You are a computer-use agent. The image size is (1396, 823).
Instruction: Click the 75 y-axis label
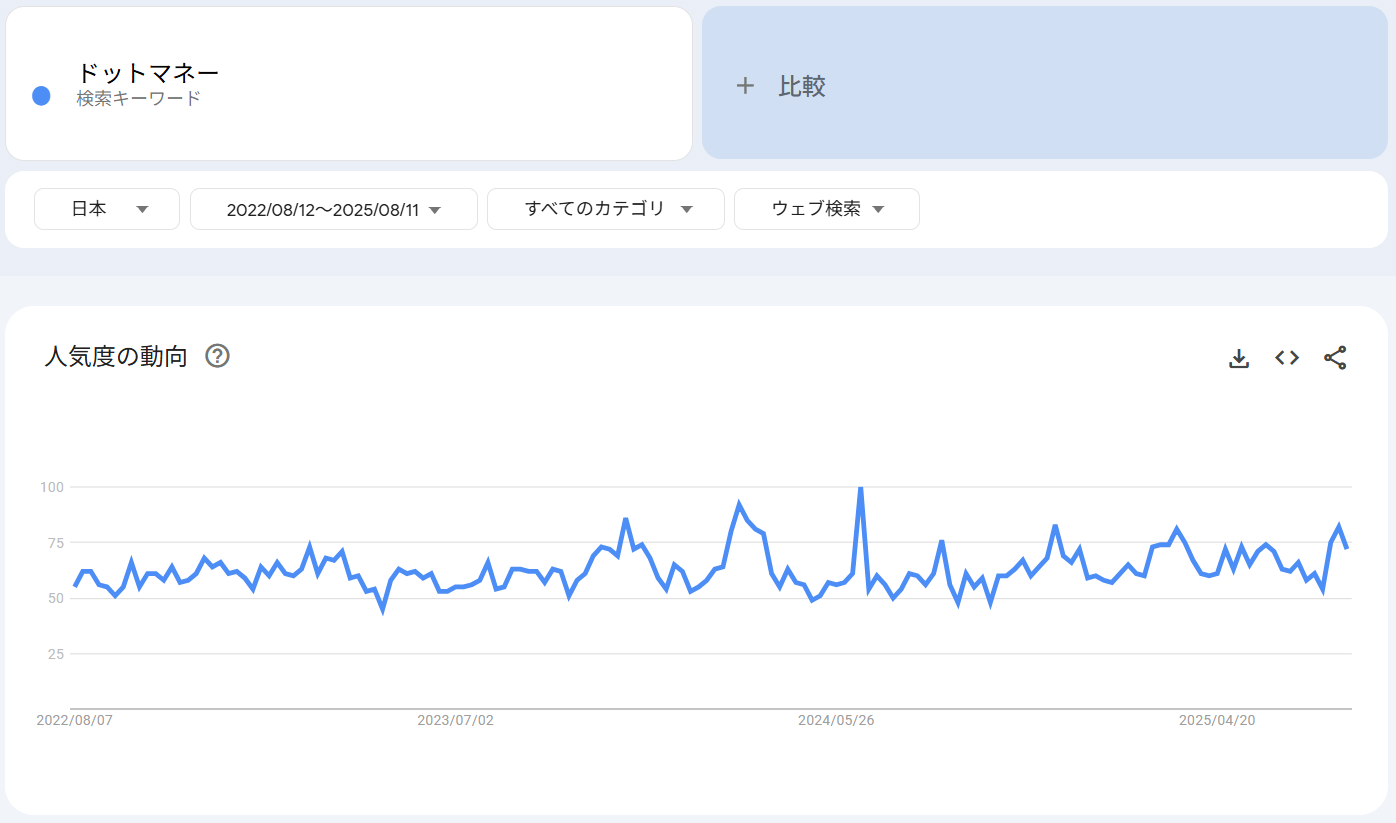55,543
